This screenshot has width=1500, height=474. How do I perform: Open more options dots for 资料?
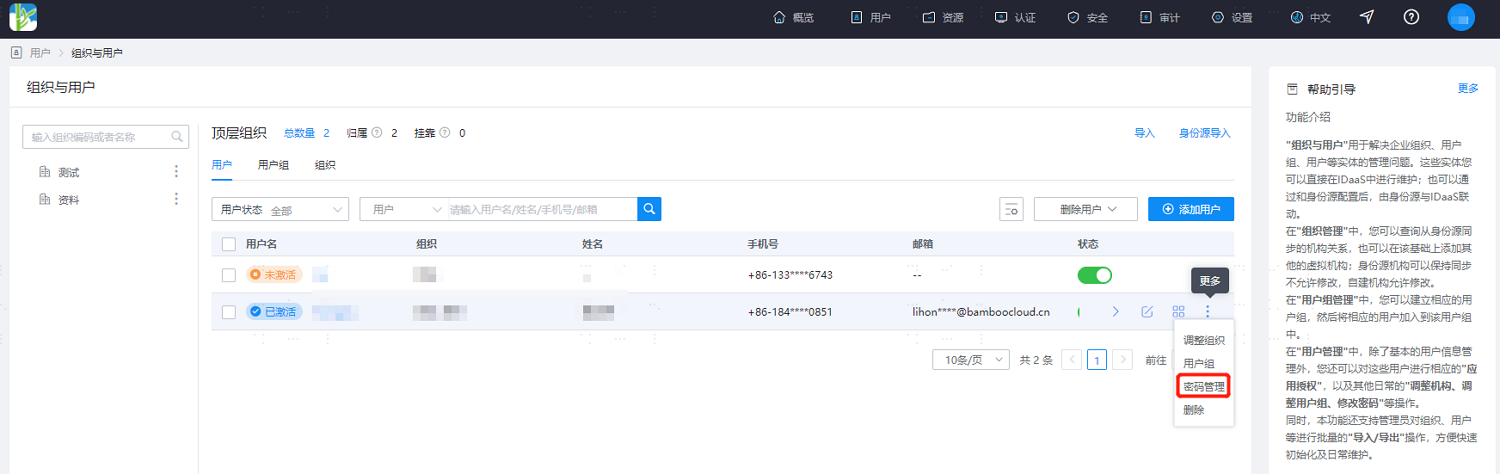177,199
